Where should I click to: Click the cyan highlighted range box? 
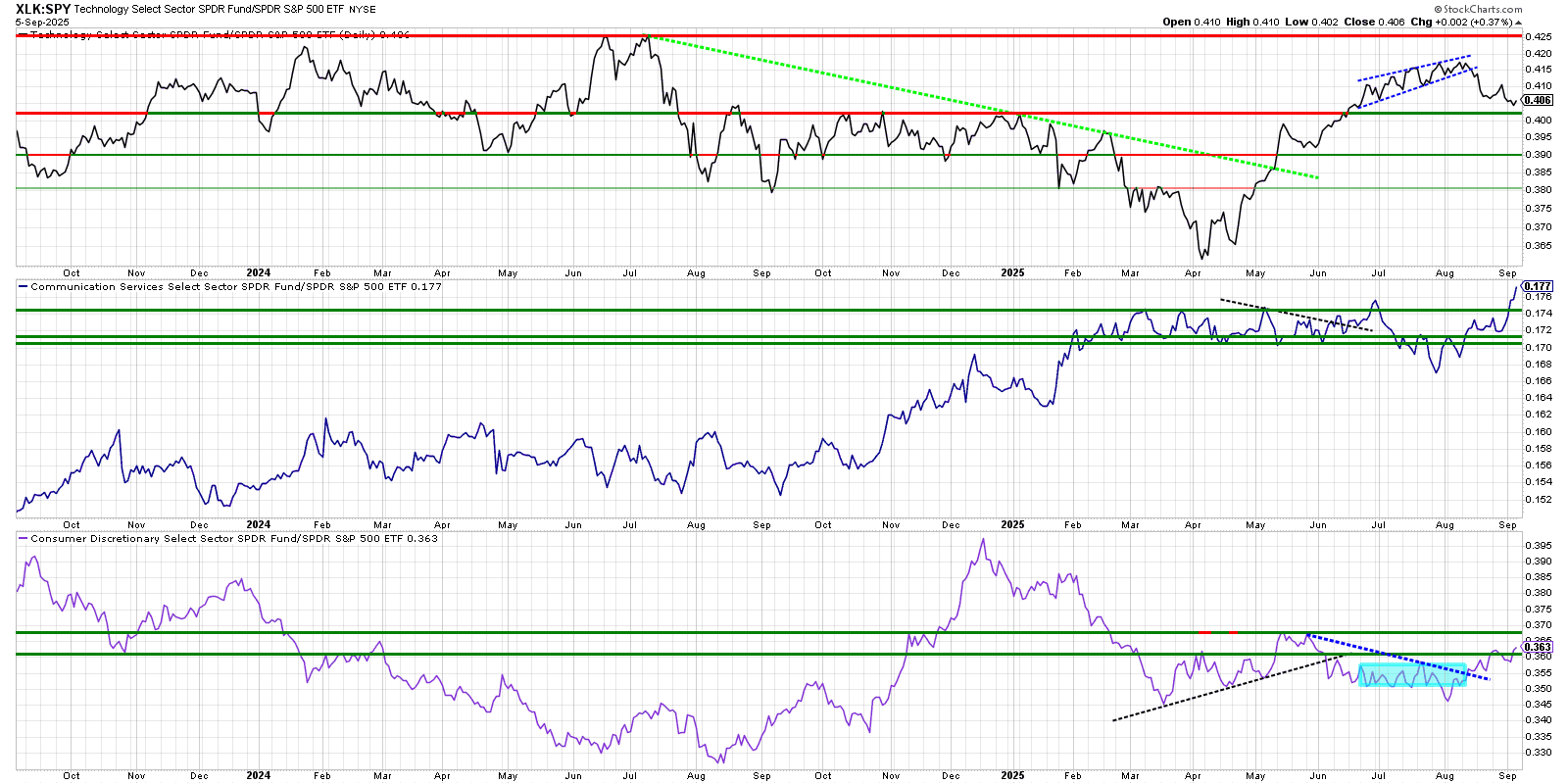tap(1413, 675)
